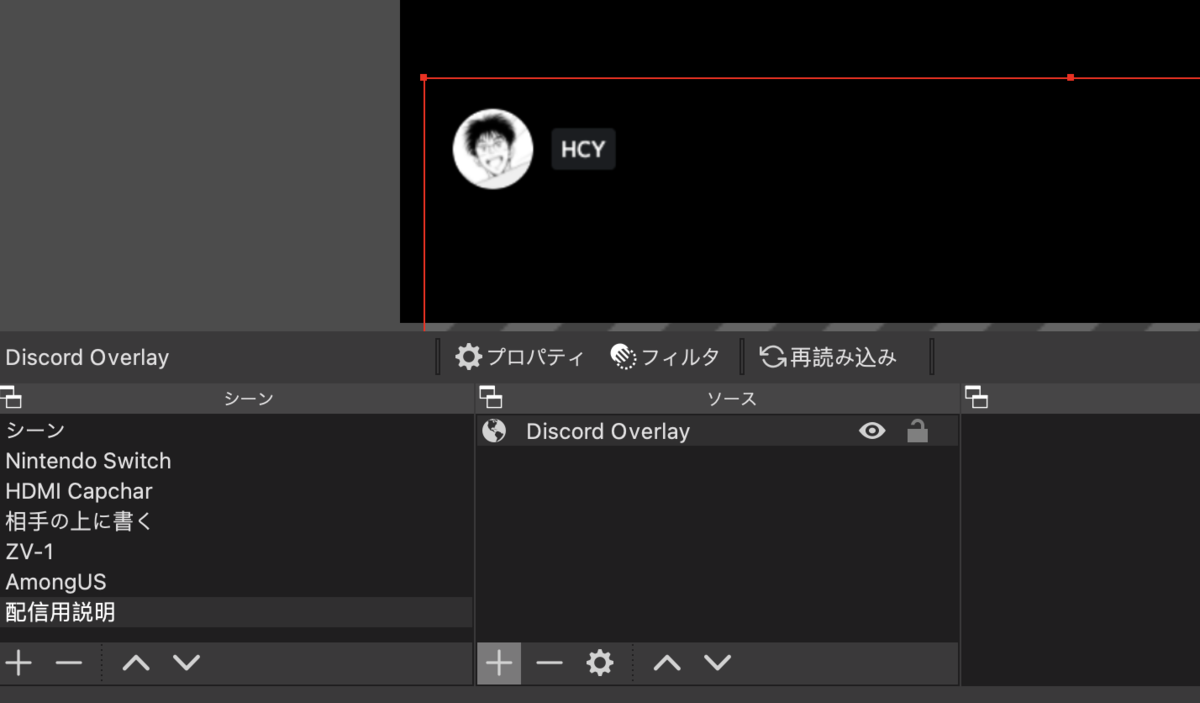The image size is (1200, 703).
Task: Select the Nintendo Switch scene
Action: (236, 461)
